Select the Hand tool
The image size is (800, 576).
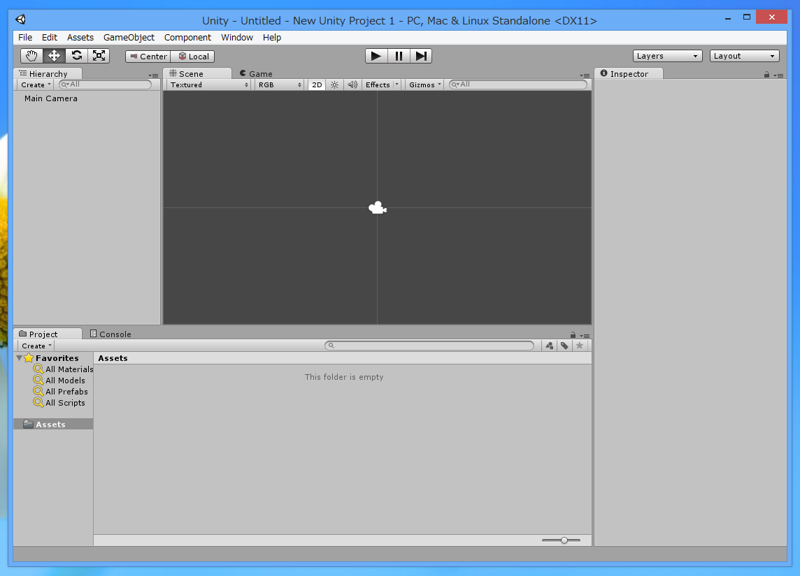click(31, 56)
